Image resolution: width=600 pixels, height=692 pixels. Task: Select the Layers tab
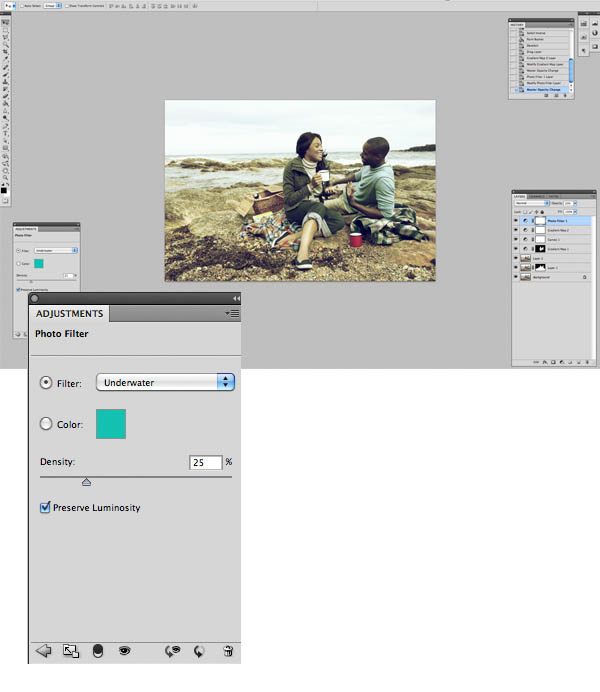[520, 196]
